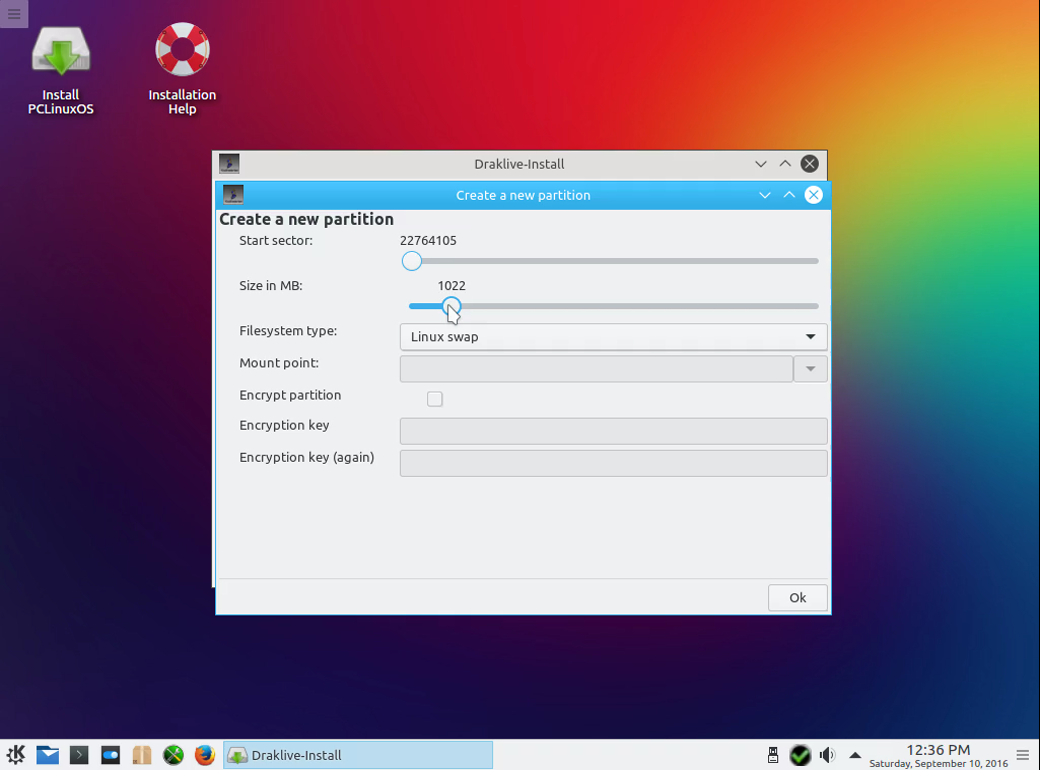Click the Start sector slider handle
The image size is (1040, 770).
pos(411,261)
